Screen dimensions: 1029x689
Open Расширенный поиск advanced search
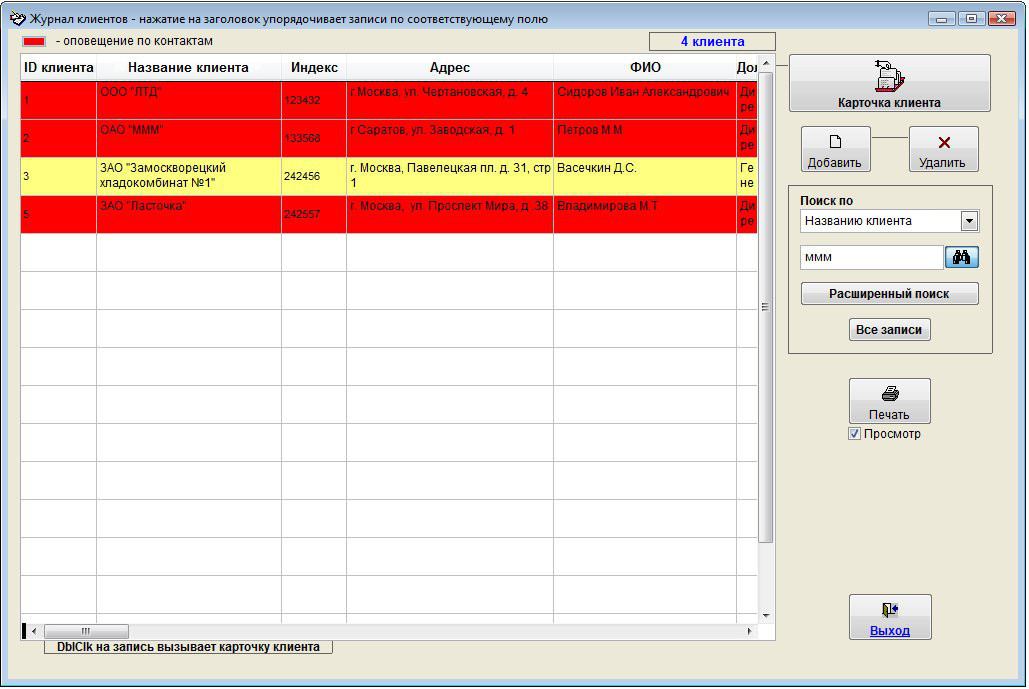pyautogui.click(x=889, y=294)
